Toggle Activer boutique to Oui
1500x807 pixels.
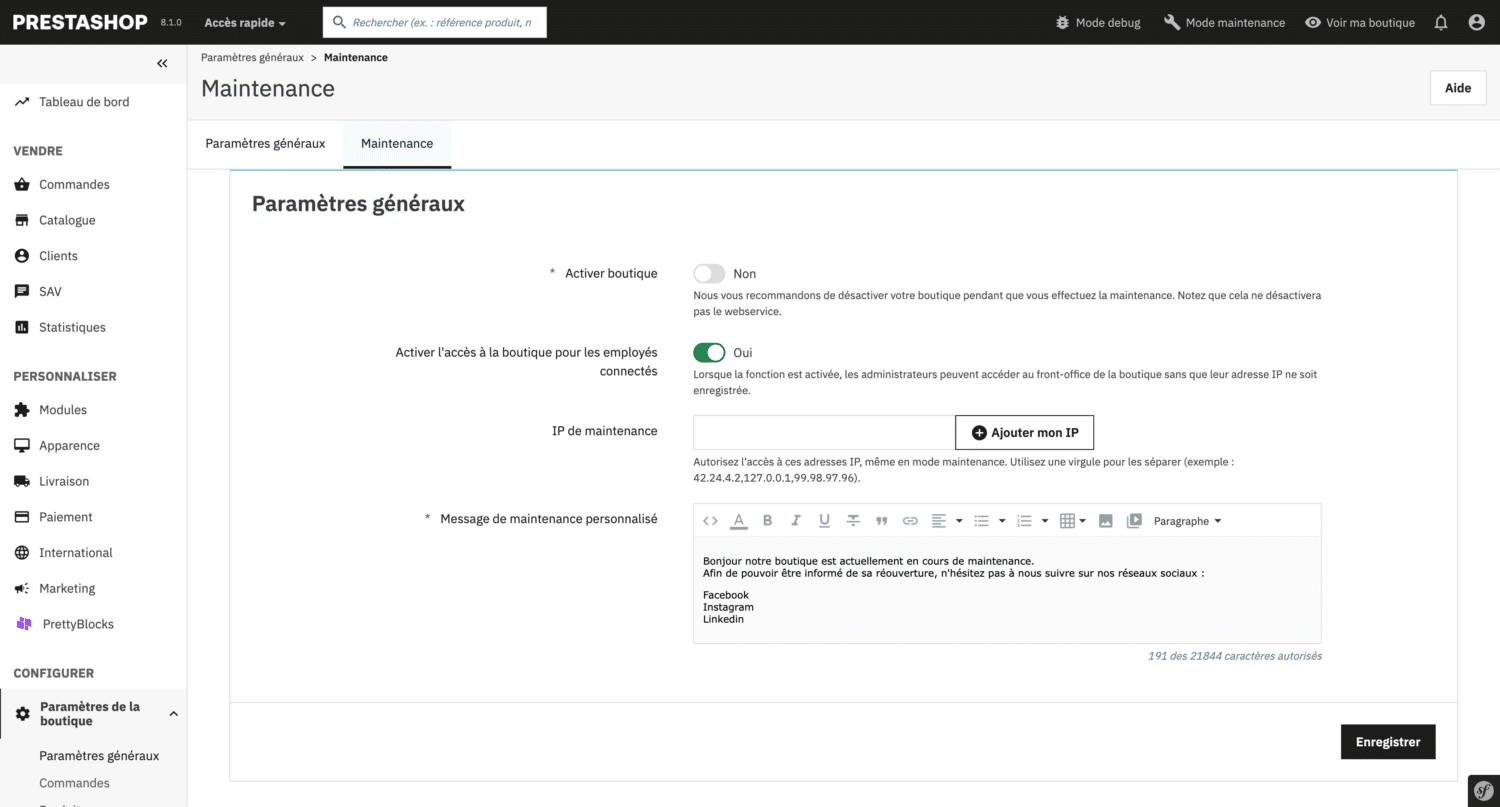[x=709, y=273]
